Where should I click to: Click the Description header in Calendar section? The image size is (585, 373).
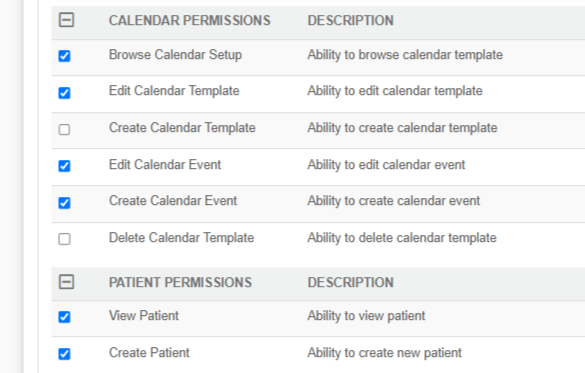(x=350, y=20)
